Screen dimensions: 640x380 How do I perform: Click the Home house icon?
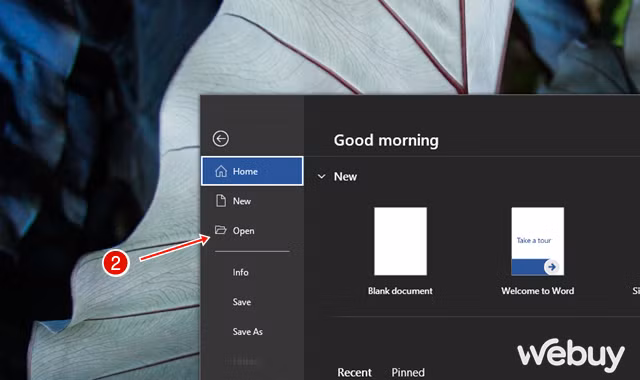coord(221,171)
